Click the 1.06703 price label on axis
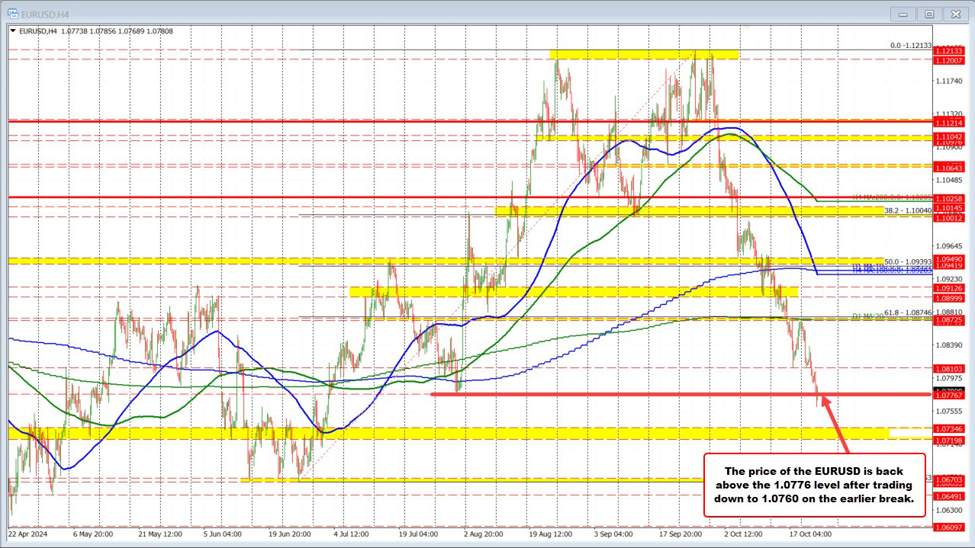Image resolution: width=975 pixels, height=548 pixels. tap(947, 480)
